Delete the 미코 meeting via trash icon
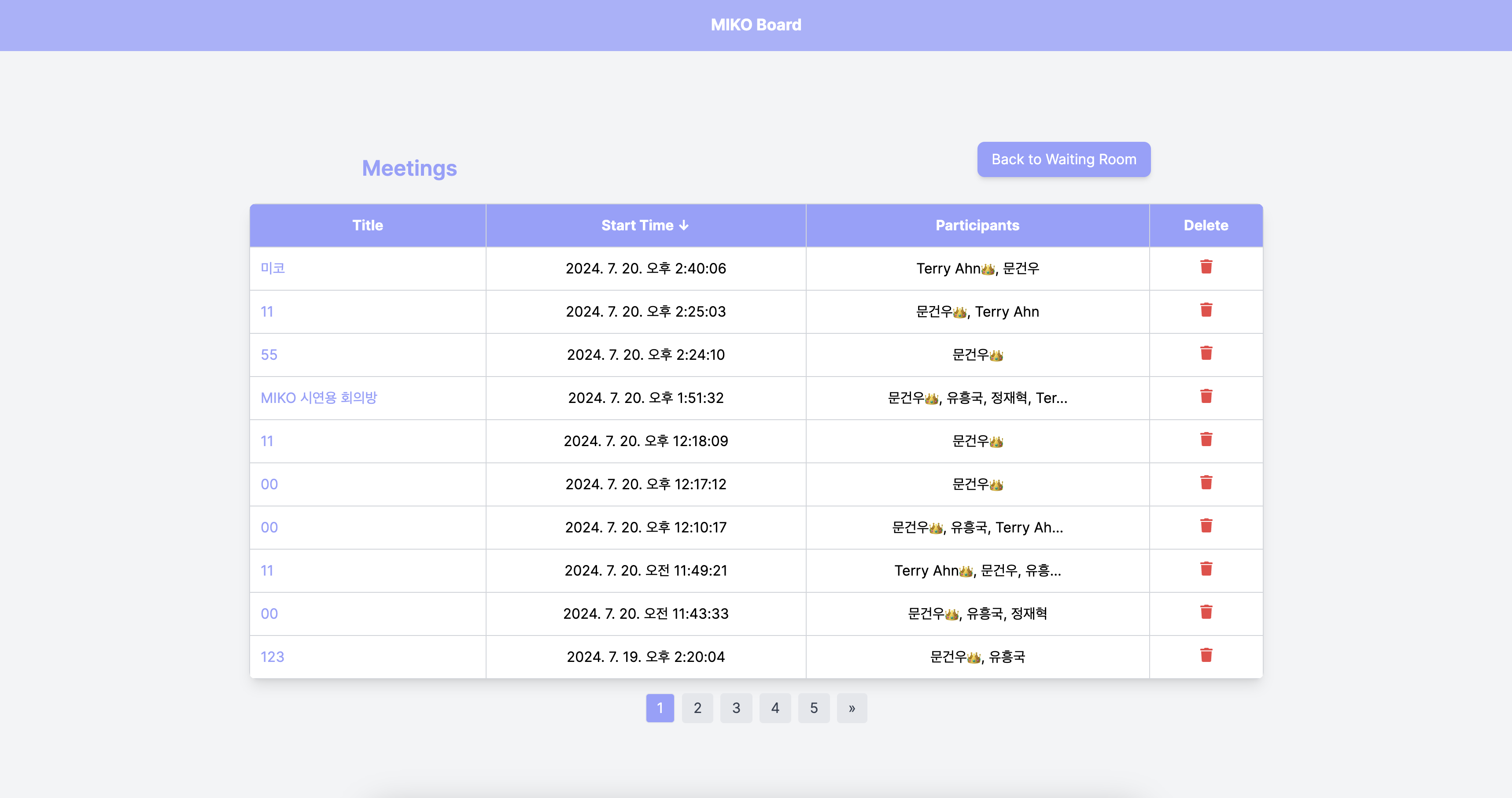Image resolution: width=1512 pixels, height=798 pixels. click(x=1206, y=267)
